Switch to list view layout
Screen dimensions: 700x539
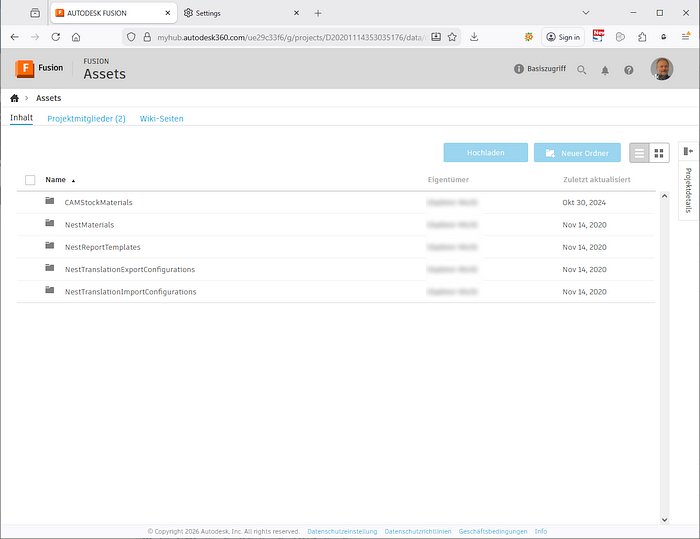click(639, 153)
